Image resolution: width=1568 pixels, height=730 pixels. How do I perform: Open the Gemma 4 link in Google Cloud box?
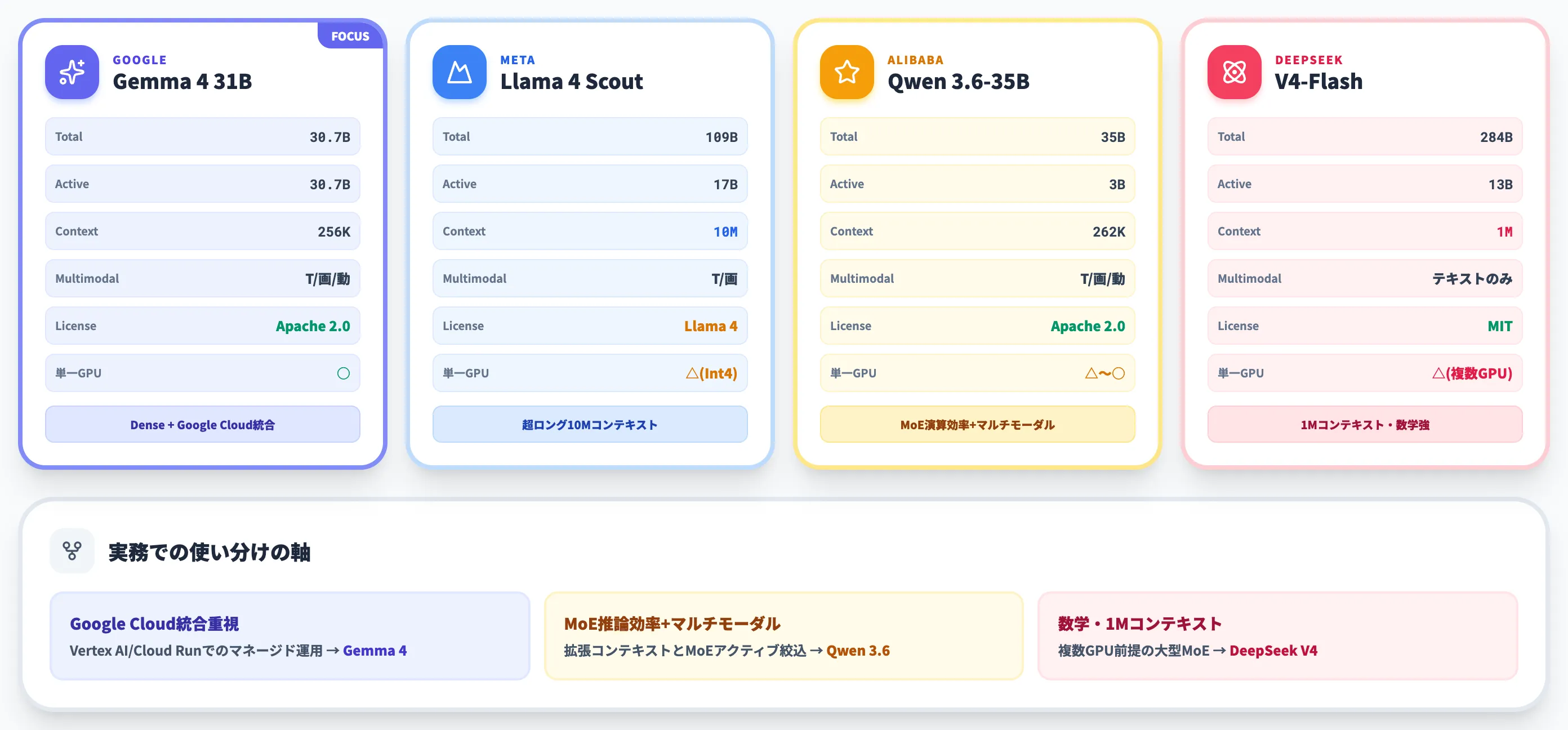click(375, 650)
